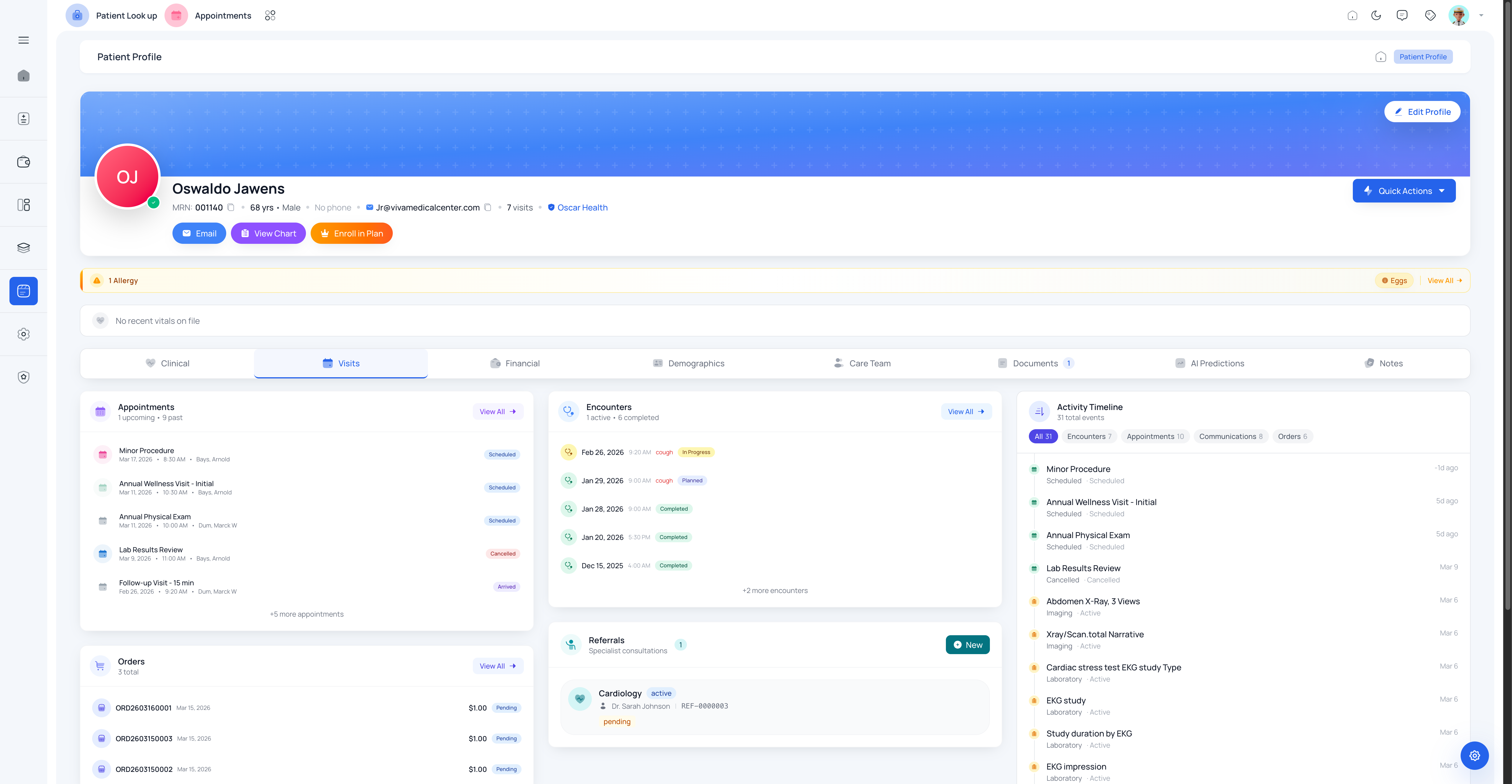Collapse the sidebar with the hamburger icon
The height and width of the screenshot is (784, 1512).
24,40
